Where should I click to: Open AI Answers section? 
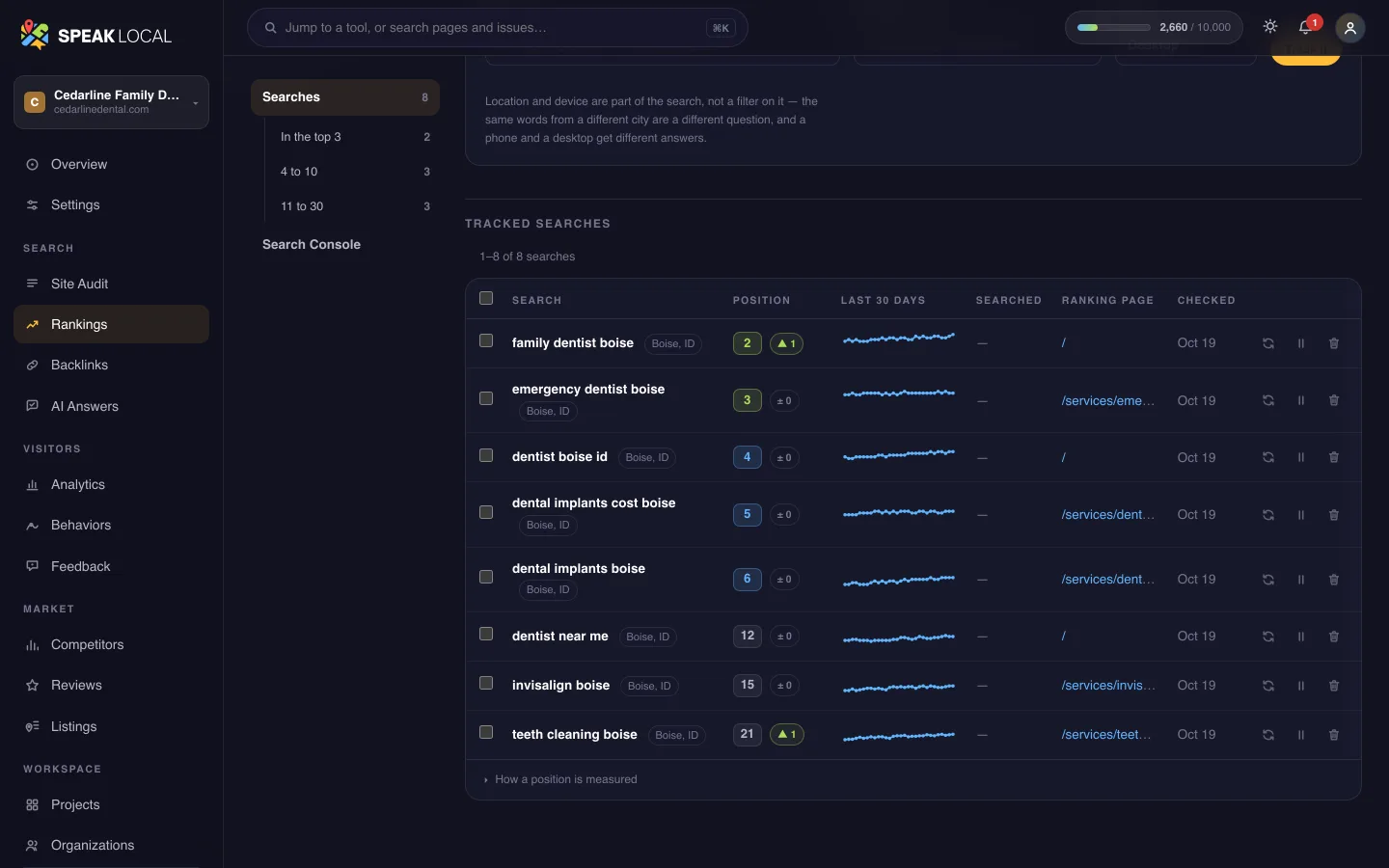click(111, 406)
